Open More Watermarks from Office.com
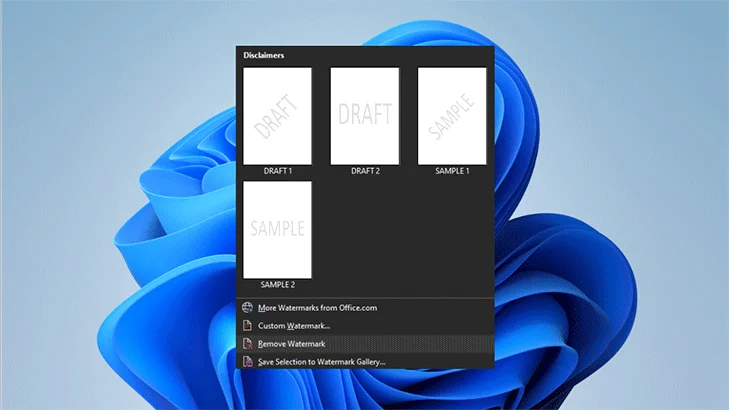The height and width of the screenshot is (410, 729). [x=365, y=308]
